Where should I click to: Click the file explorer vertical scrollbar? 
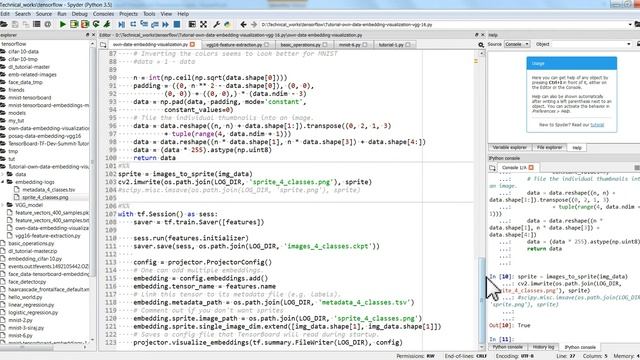point(93,192)
